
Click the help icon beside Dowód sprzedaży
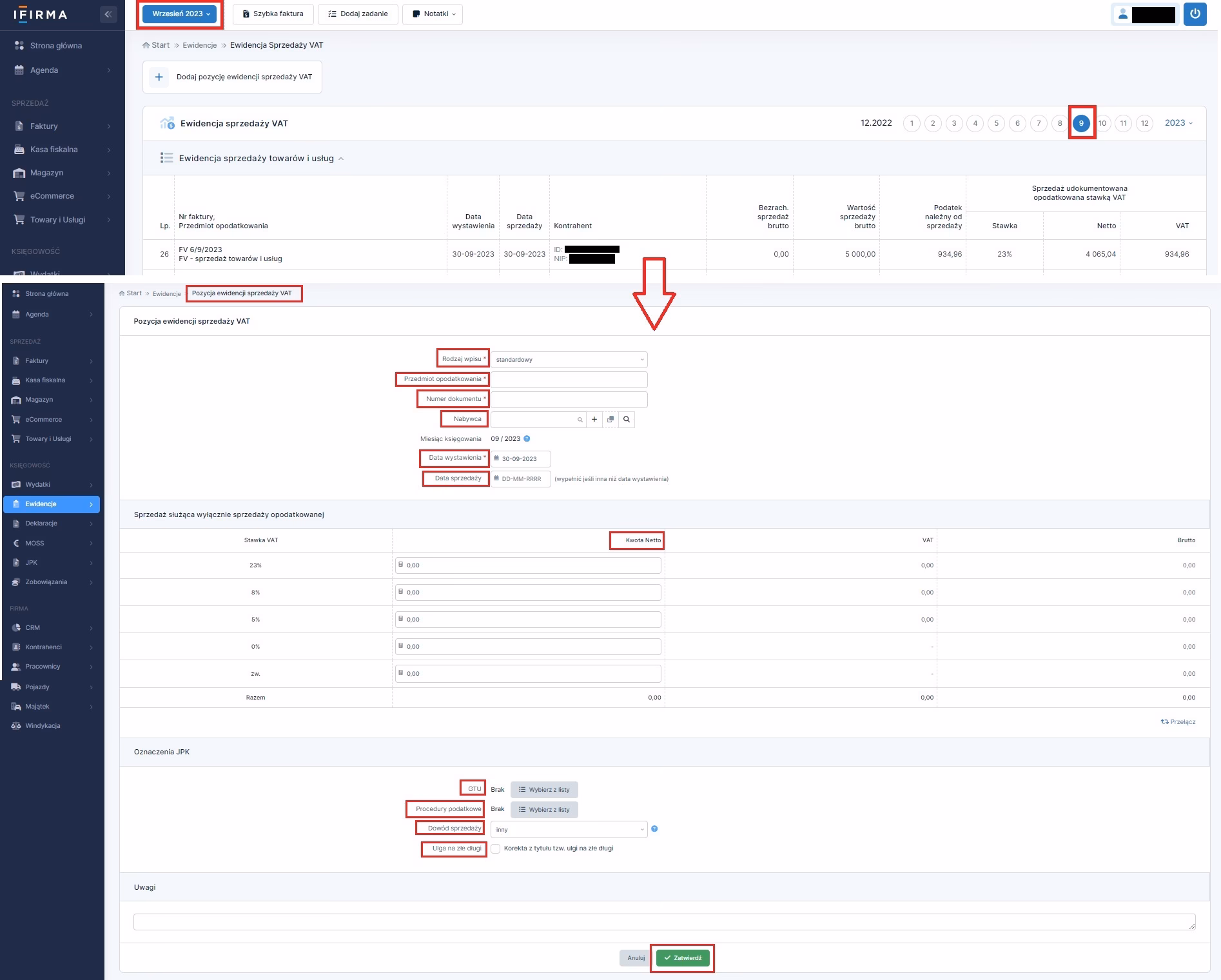(x=654, y=829)
